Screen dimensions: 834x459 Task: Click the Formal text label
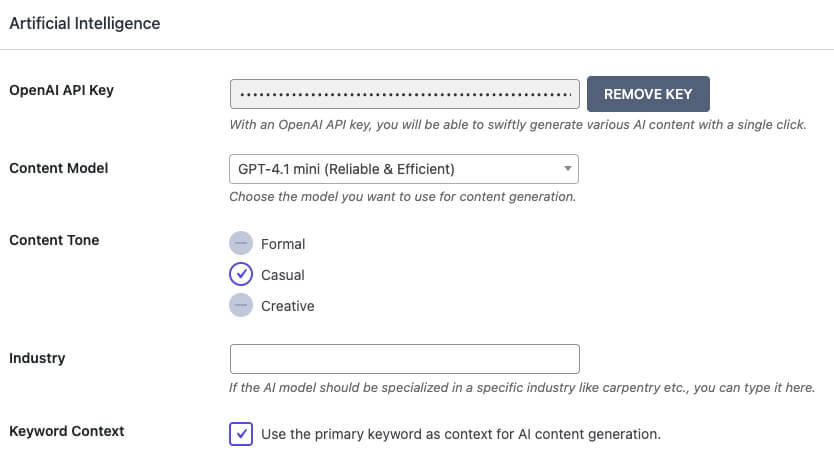pyautogui.click(x=283, y=244)
